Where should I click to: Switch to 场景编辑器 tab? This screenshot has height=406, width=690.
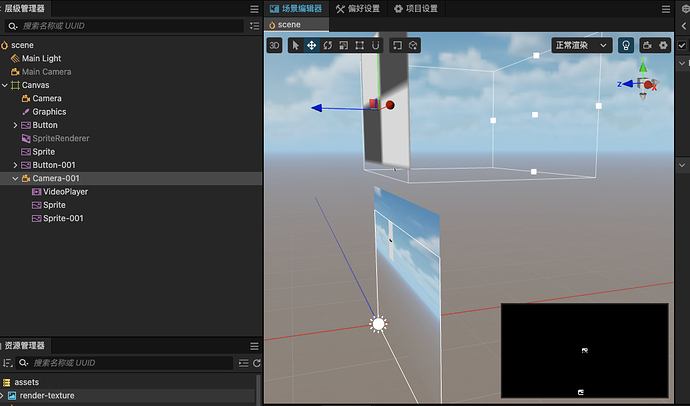click(296, 9)
